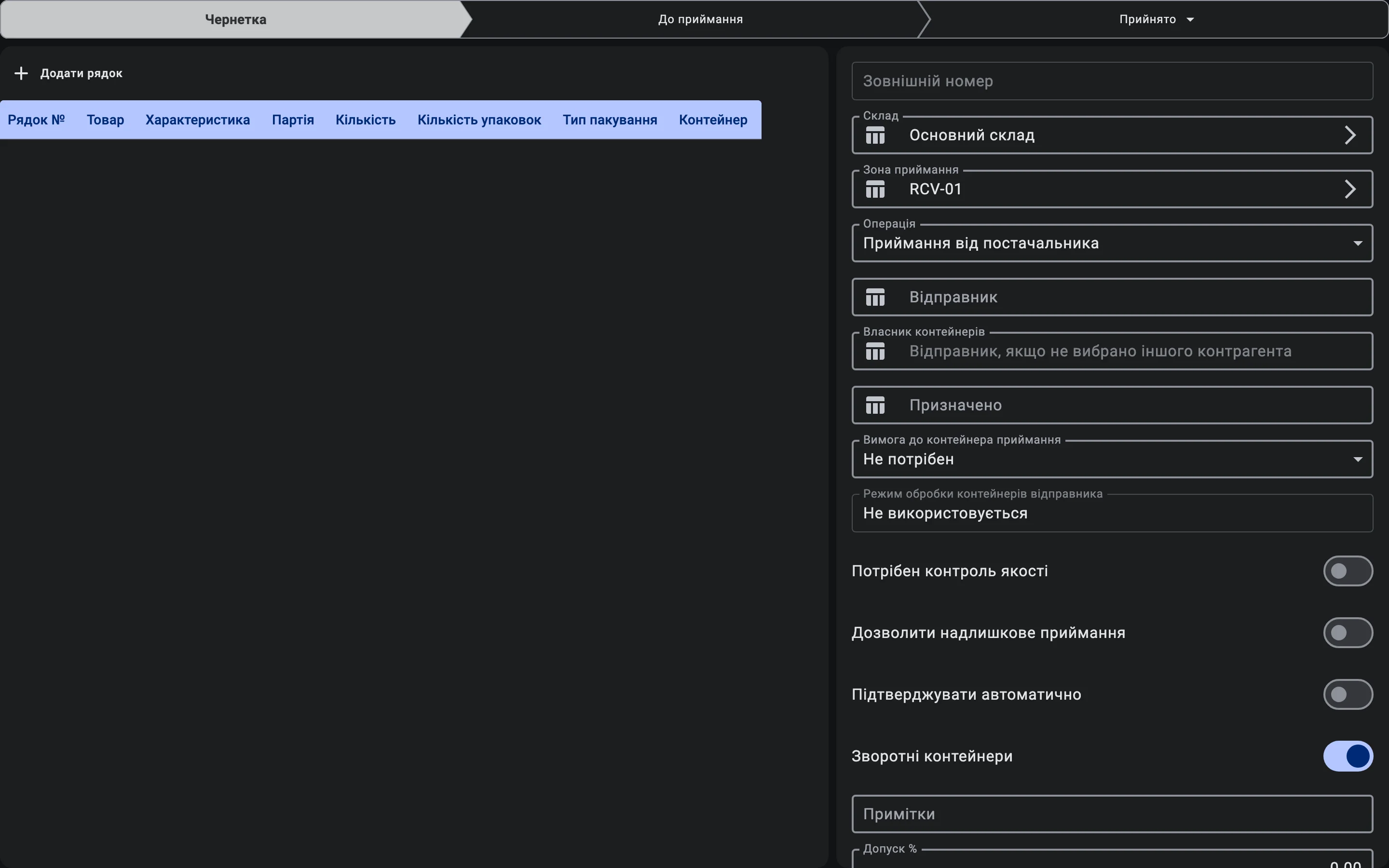Open Основний склад details chevron
1389x868 pixels.
pos(1350,136)
